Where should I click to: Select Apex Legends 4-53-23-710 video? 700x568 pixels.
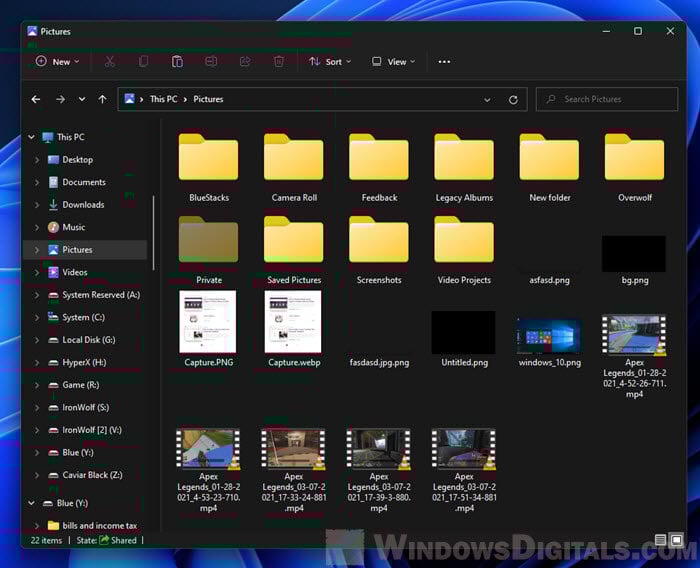point(208,471)
